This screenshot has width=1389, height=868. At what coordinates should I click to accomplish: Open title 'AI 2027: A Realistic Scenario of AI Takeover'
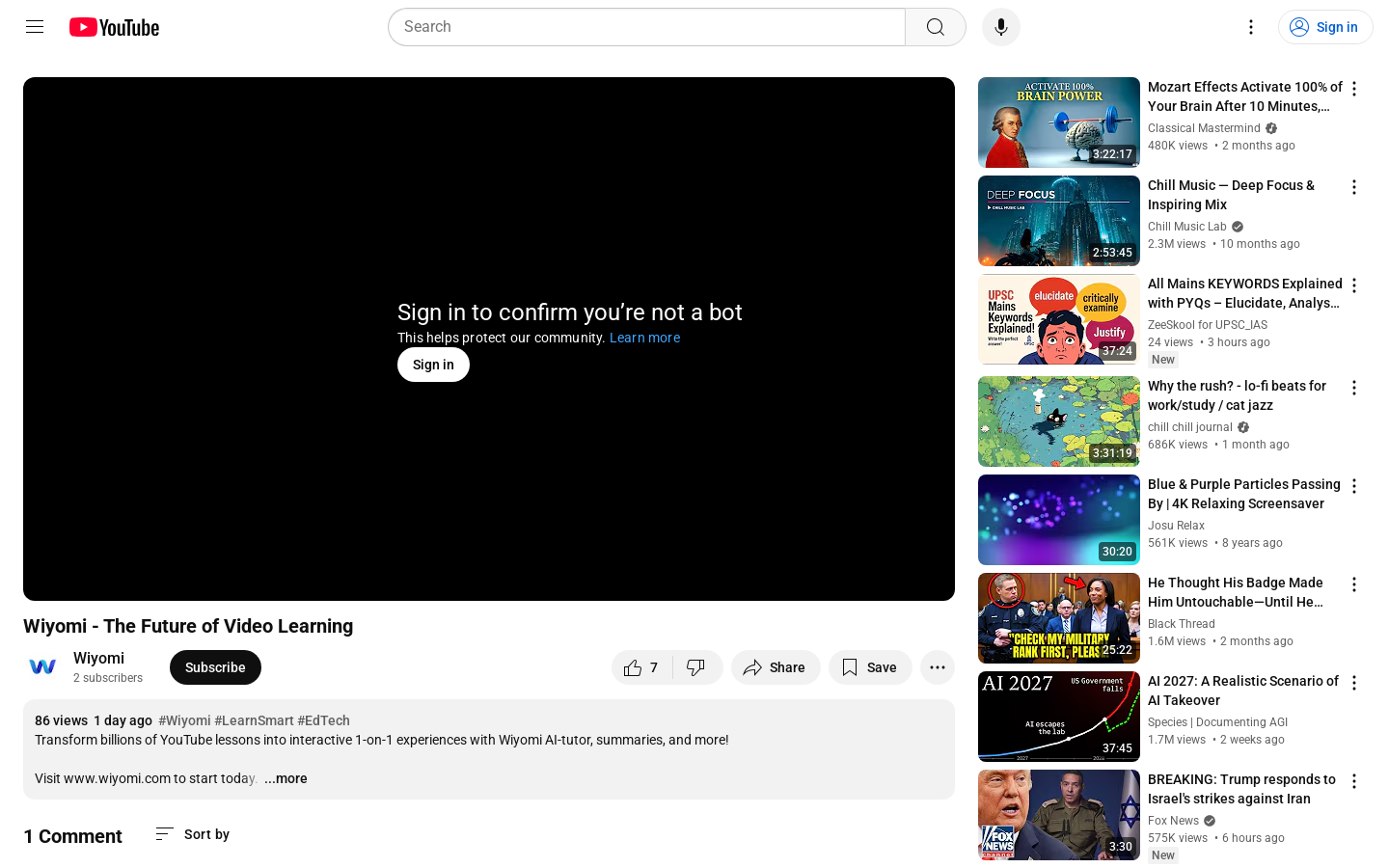(x=1243, y=691)
